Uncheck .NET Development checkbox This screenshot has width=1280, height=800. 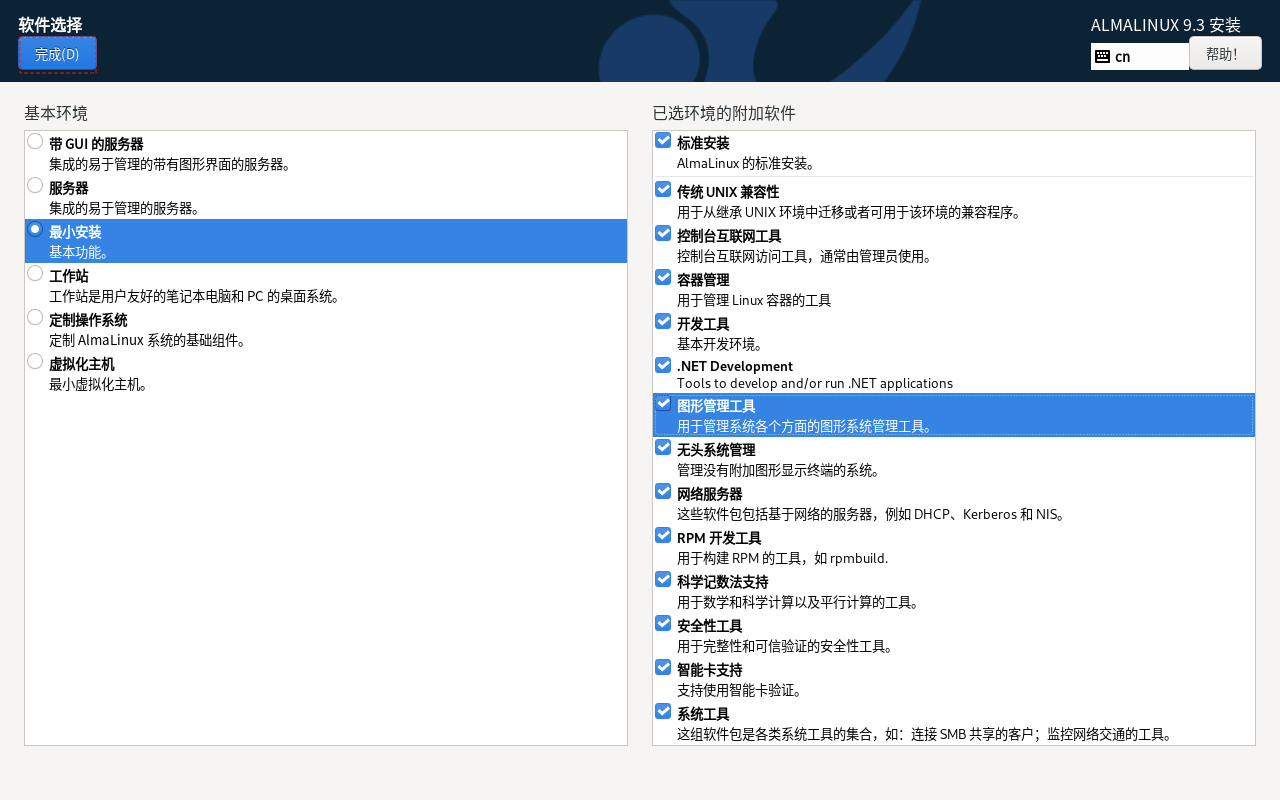(x=663, y=365)
